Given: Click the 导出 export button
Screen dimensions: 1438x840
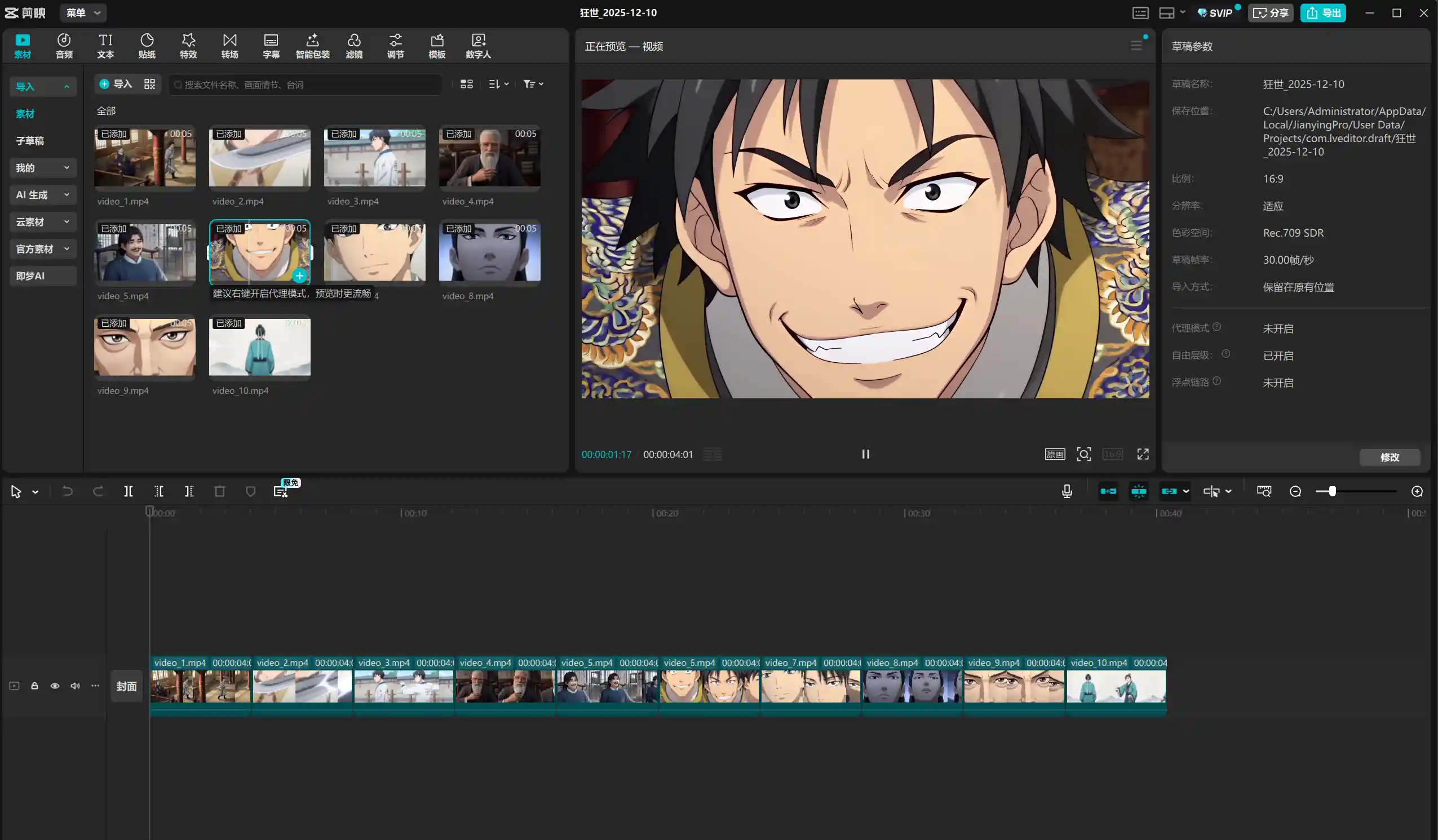Looking at the screenshot, I should [x=1323, y=12].
